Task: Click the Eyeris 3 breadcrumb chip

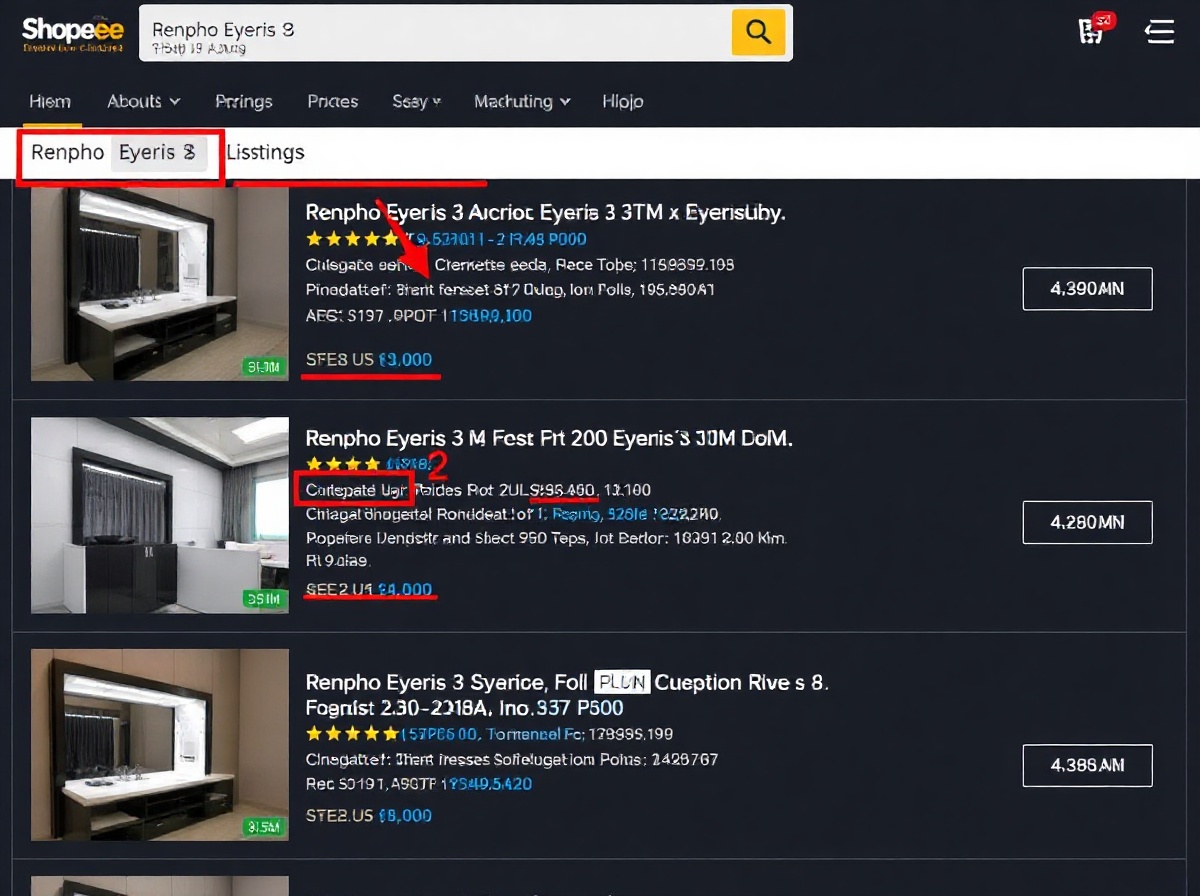Action: click(158, 153)
